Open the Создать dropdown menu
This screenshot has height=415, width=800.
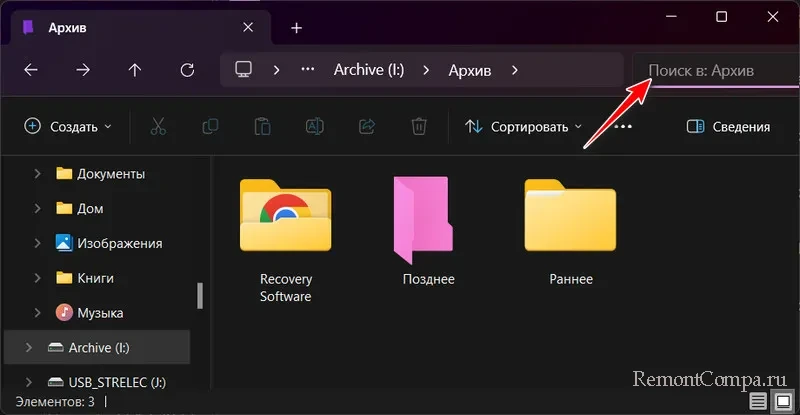pyautogui.click(x=68, y=127)
